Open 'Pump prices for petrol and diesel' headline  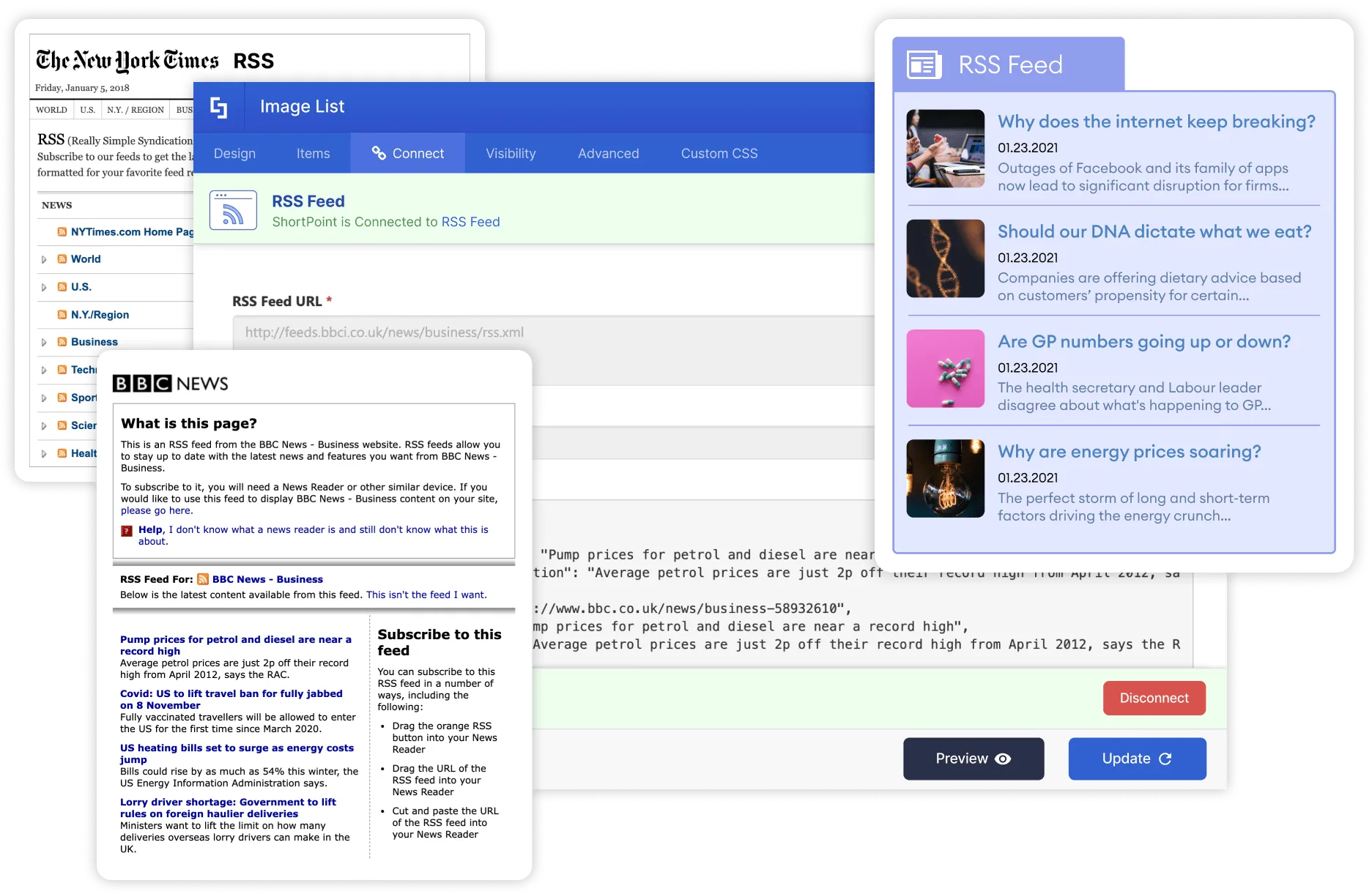tap(235, 645)
